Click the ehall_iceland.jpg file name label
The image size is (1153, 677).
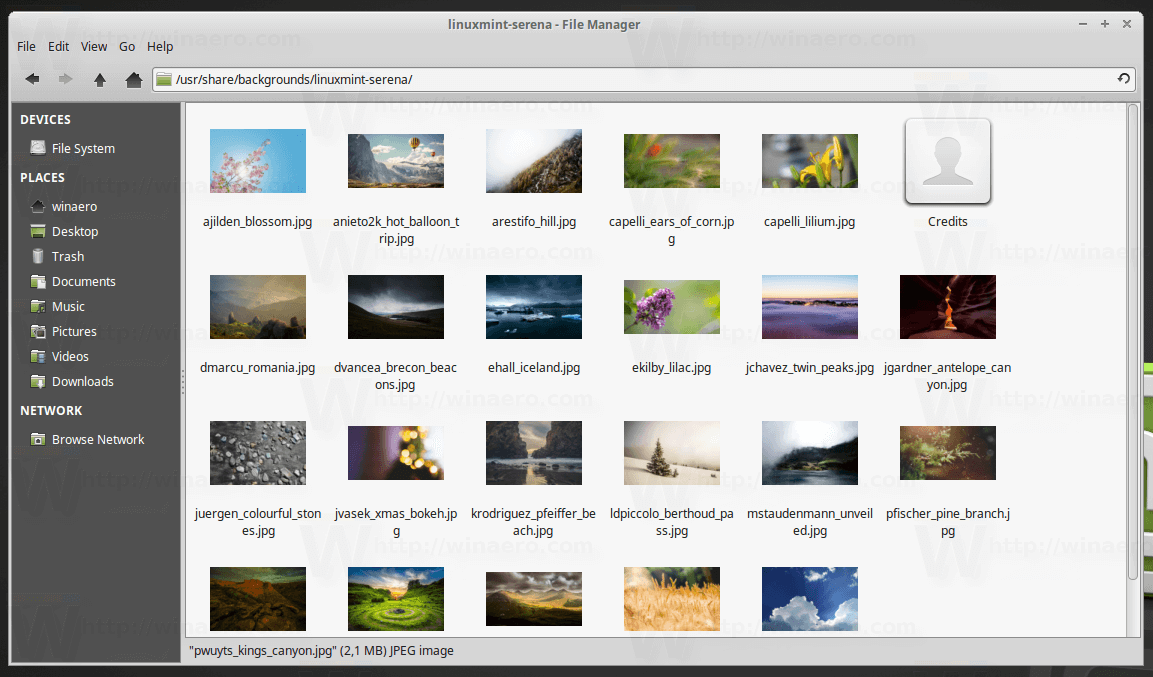pyautogui.click(x=534, y=368)
